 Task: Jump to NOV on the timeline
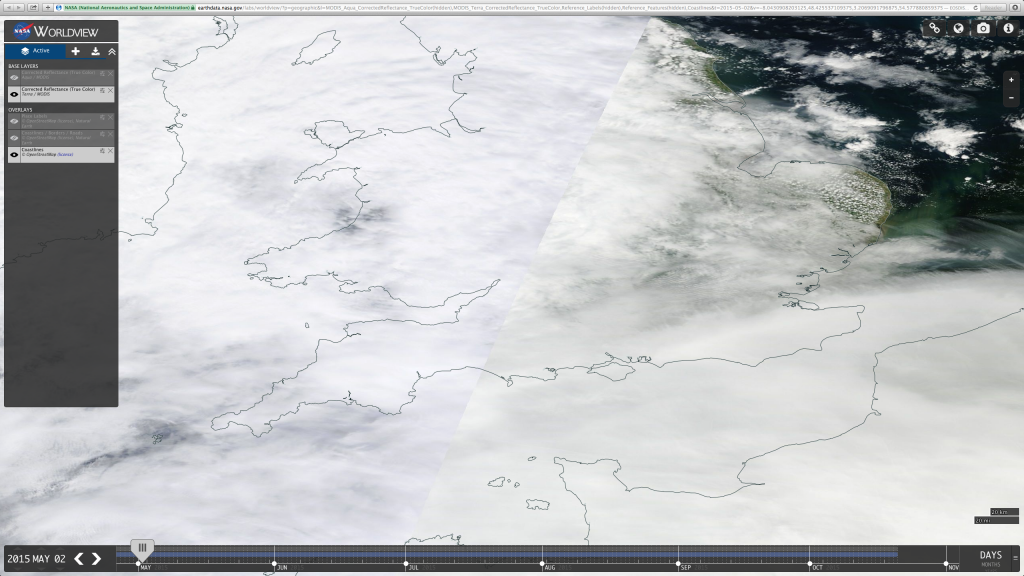[x=953, y=568]
